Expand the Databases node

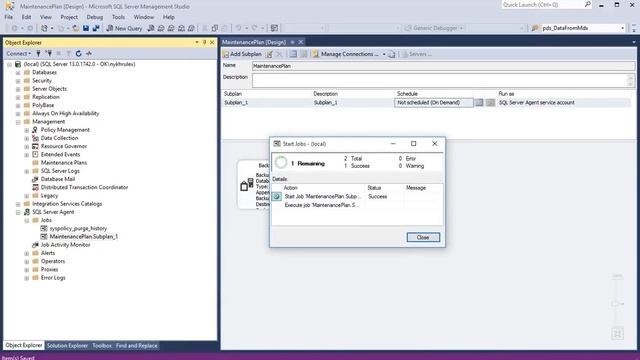[x=18, y=73]
